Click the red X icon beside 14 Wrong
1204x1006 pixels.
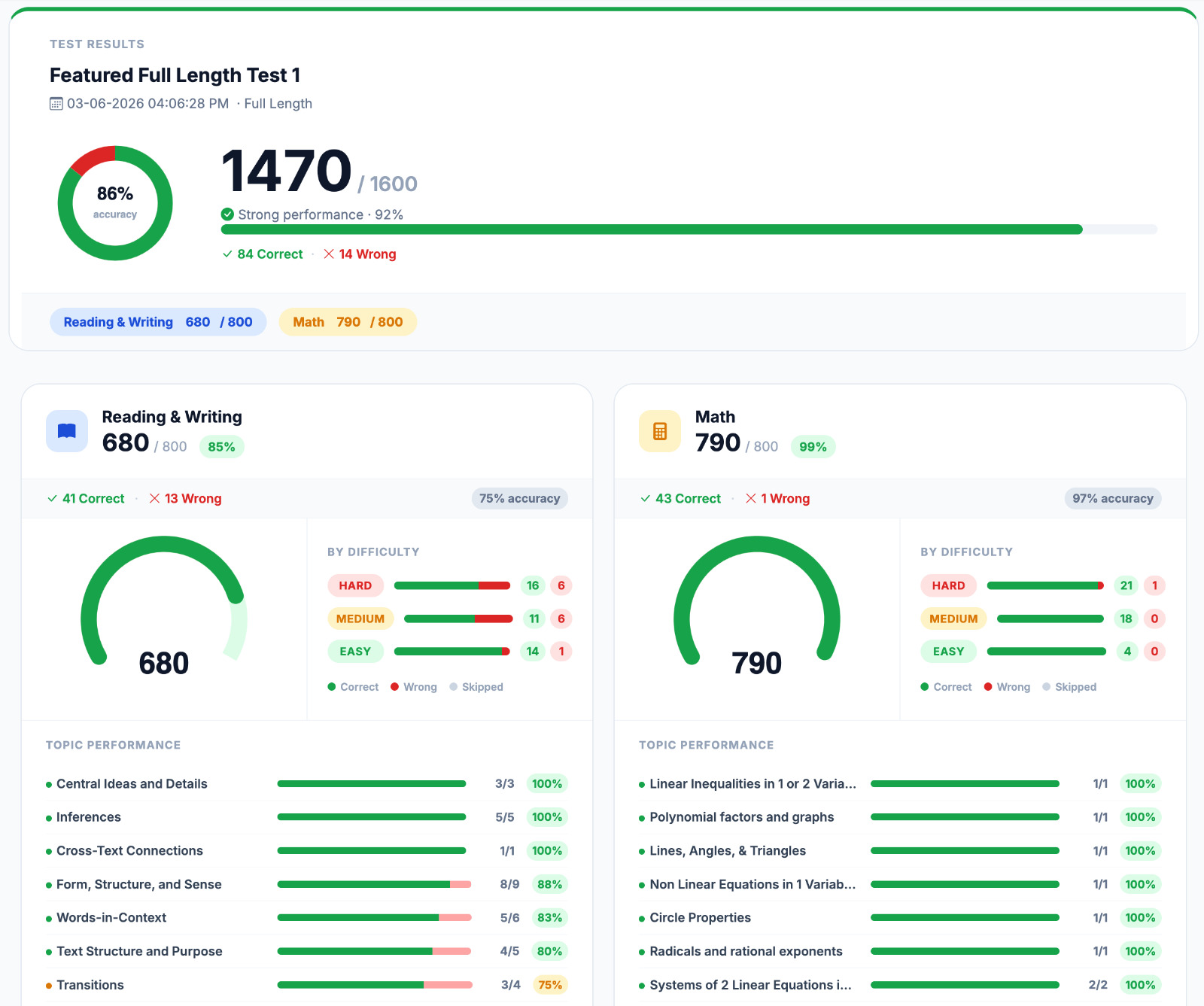point(329,254)
